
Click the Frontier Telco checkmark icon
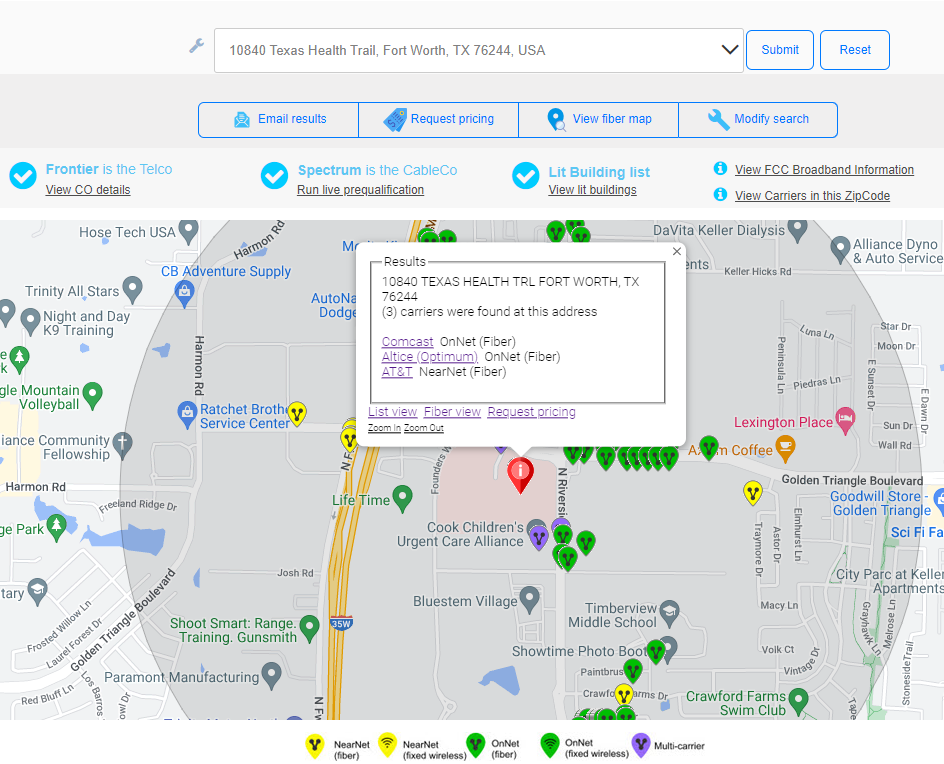[23, 176]
